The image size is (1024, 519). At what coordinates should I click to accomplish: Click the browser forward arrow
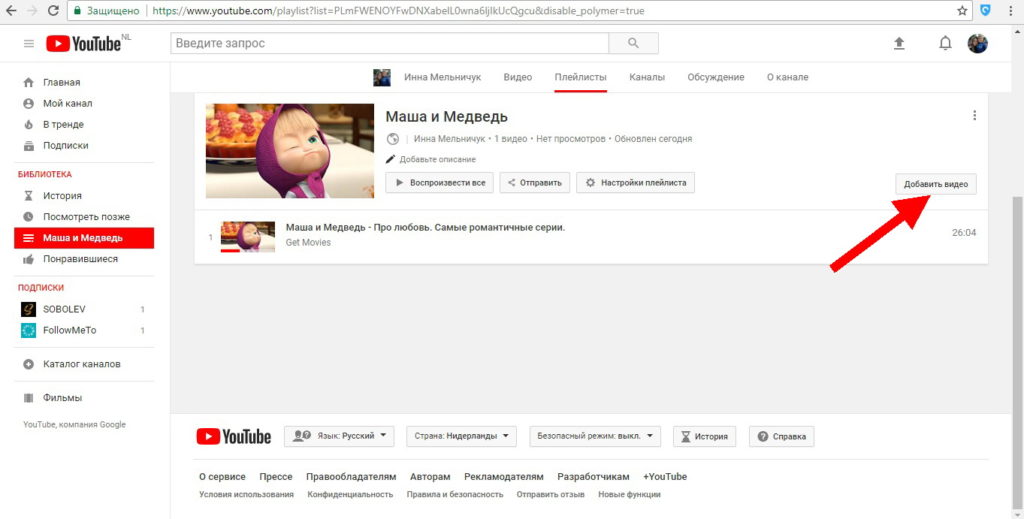point(32,10)
